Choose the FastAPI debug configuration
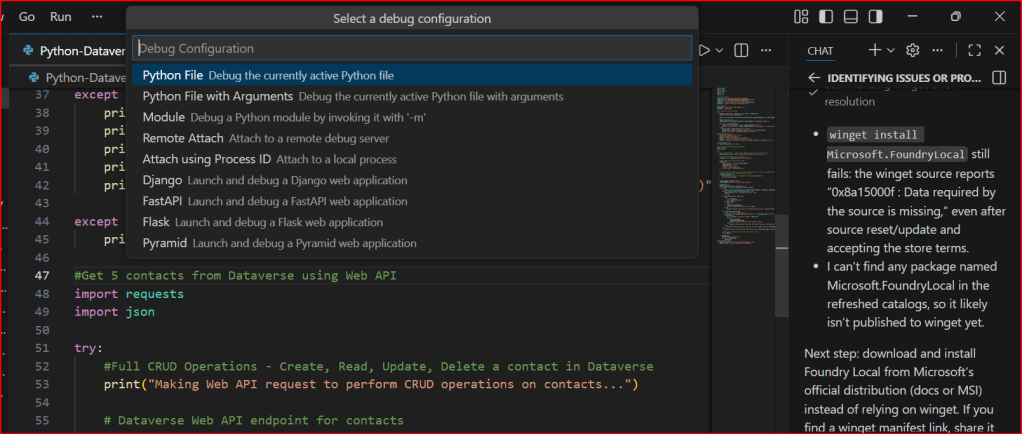 (164, 201)
